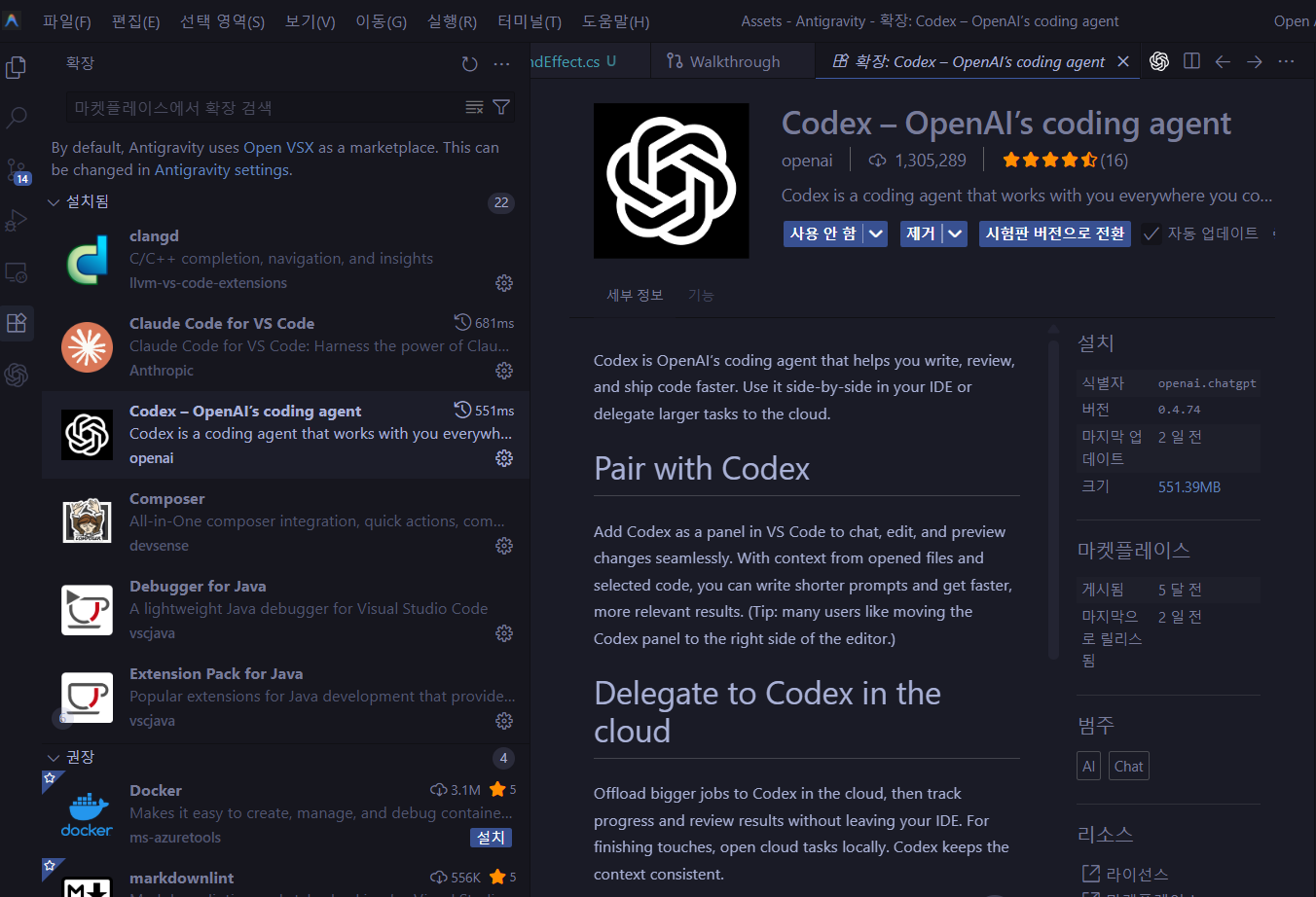
Task: Click the Codex icon in editor toolbar
Action: [1159, 61]
